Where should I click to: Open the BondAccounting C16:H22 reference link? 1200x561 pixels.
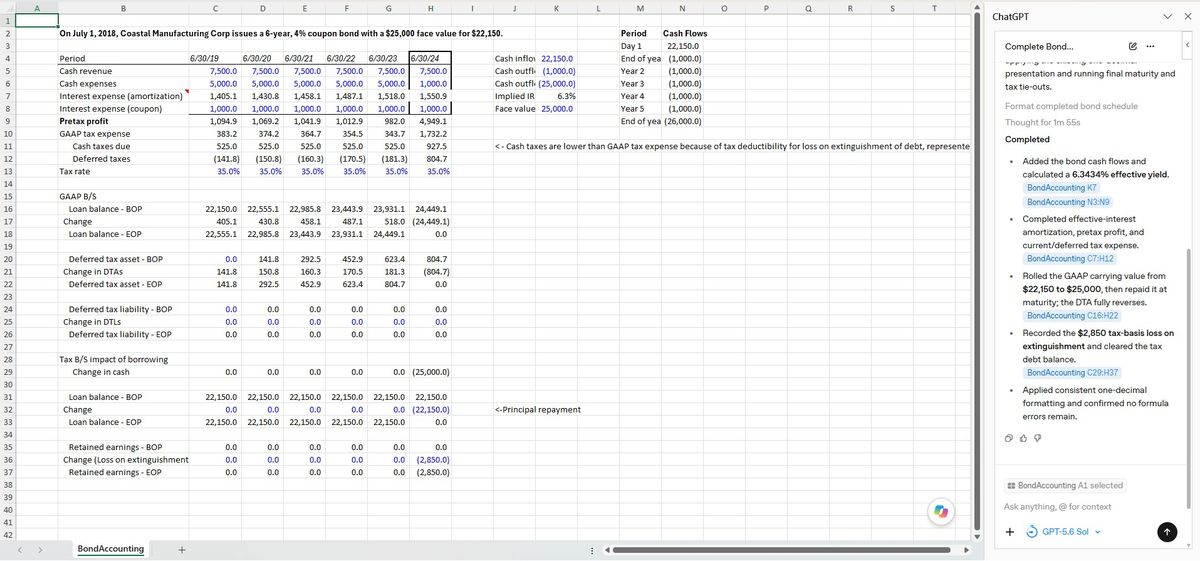tap(1072, 315)
